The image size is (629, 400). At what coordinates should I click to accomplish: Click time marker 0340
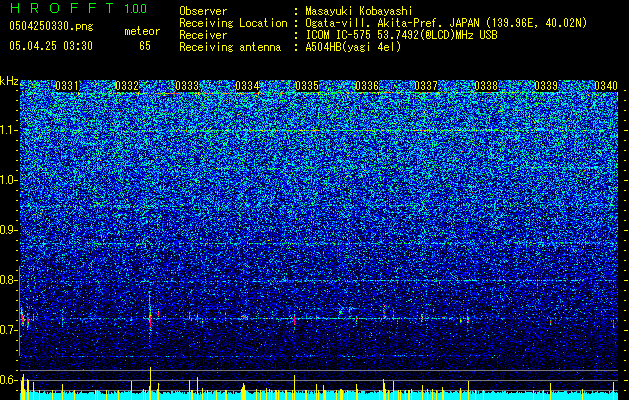pos(606,86)
